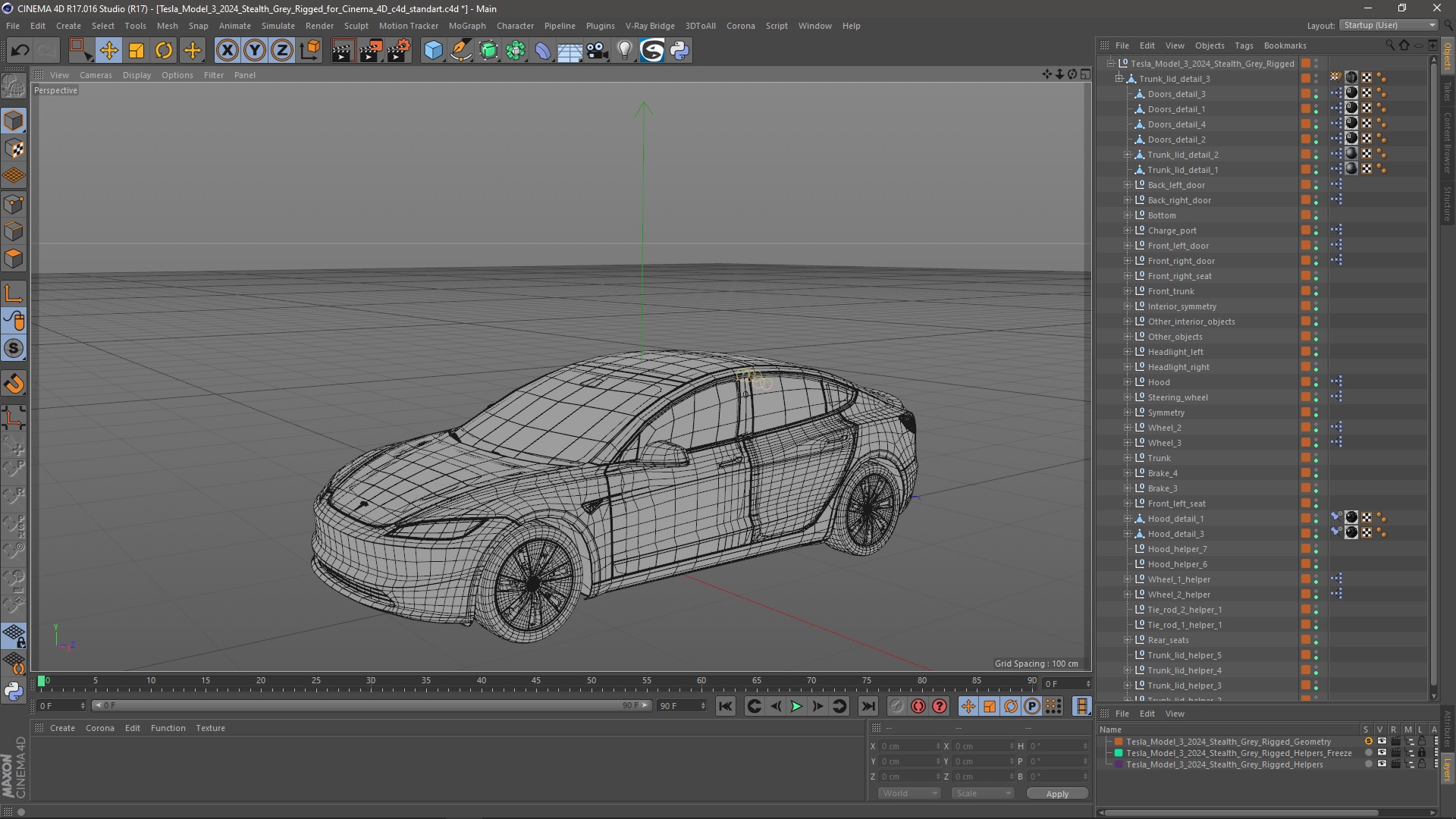This screenshot has width=1456, height=819.
Task: Expand the Wheel_2 object
Action: 1128,428
